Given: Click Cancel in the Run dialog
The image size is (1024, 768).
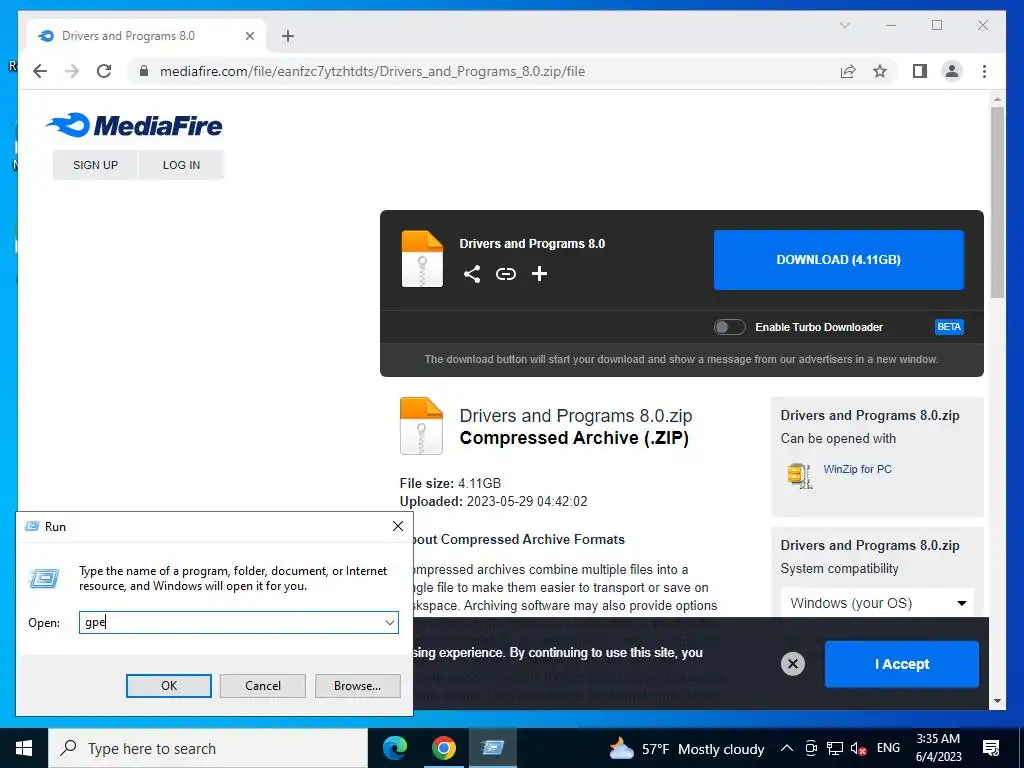Looking at the screenshot, I should (x=263, y=686).
